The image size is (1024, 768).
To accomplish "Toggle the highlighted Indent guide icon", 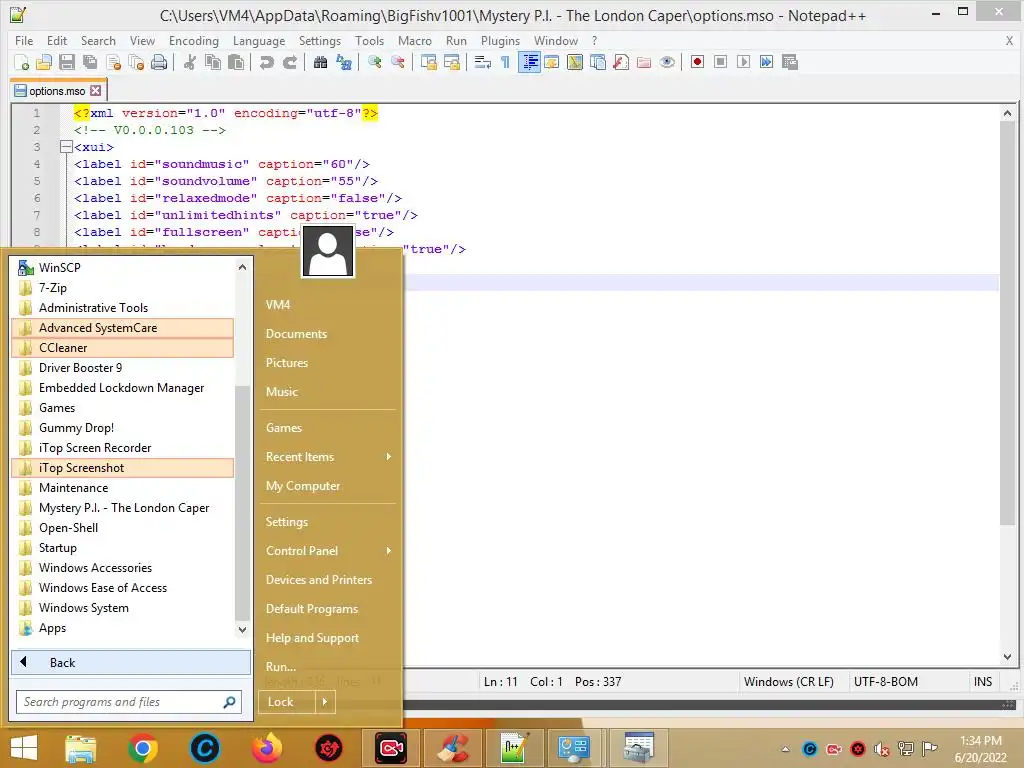I will (x=529, y=62).
